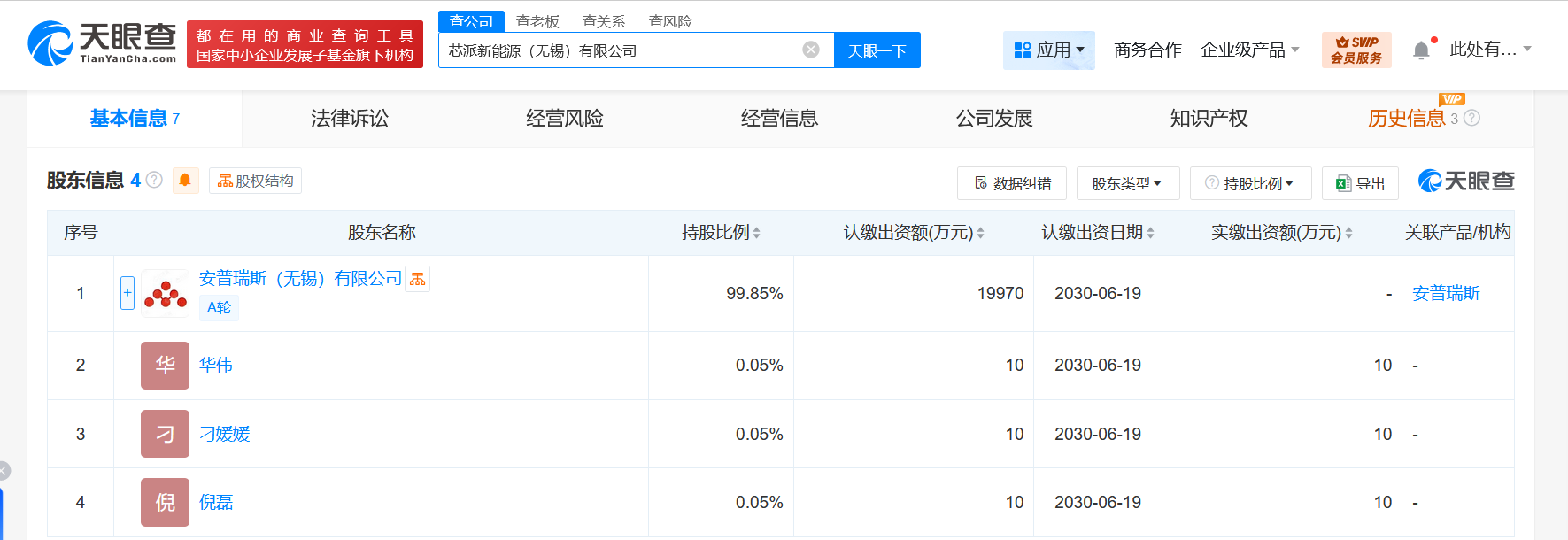Switch to the 经营信息 tab
Image resolution: width=1568 pixels, height=540 pixels.
780,119
